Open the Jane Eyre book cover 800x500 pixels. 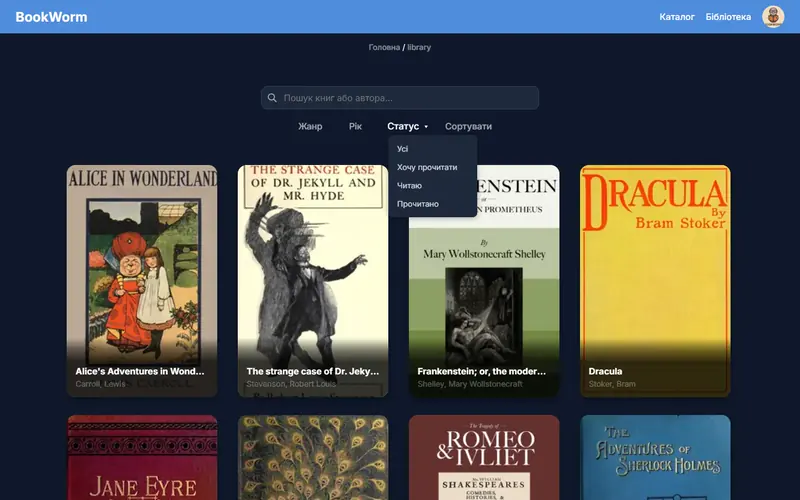(142, 458)
